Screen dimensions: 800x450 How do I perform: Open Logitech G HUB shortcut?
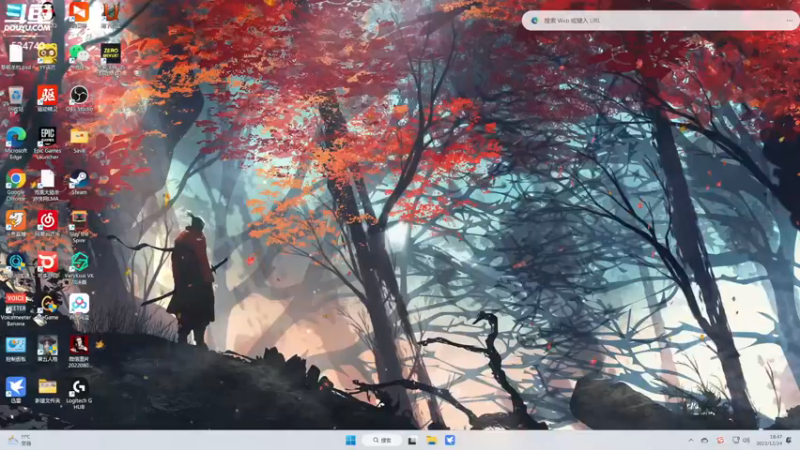(x=79, y=393)
